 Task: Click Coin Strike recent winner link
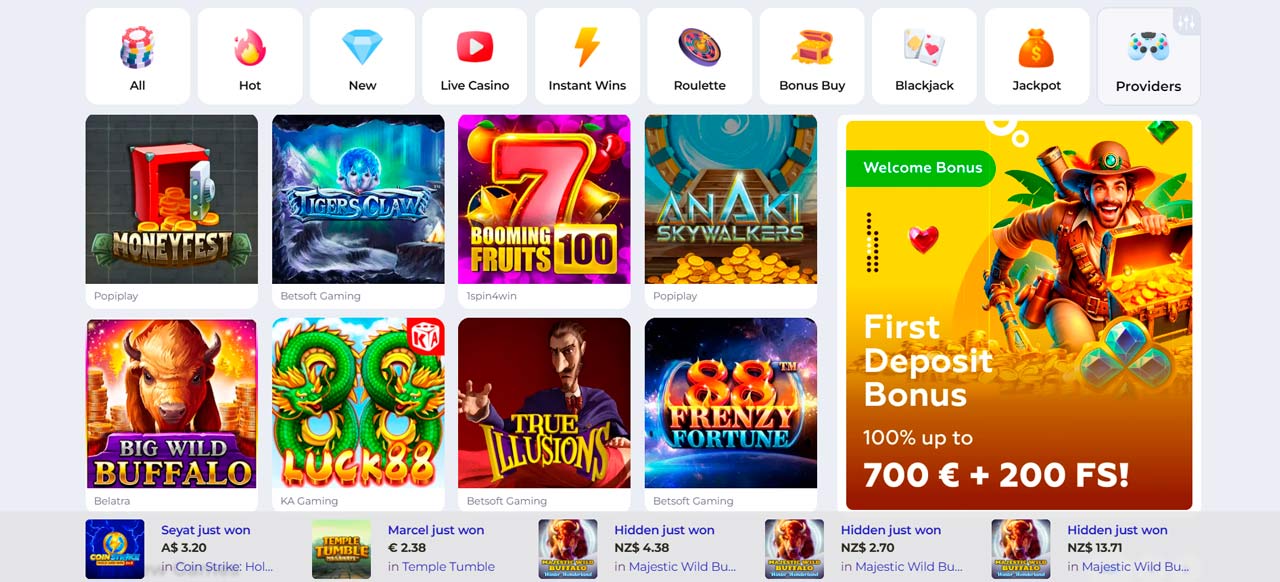point(217,567)
